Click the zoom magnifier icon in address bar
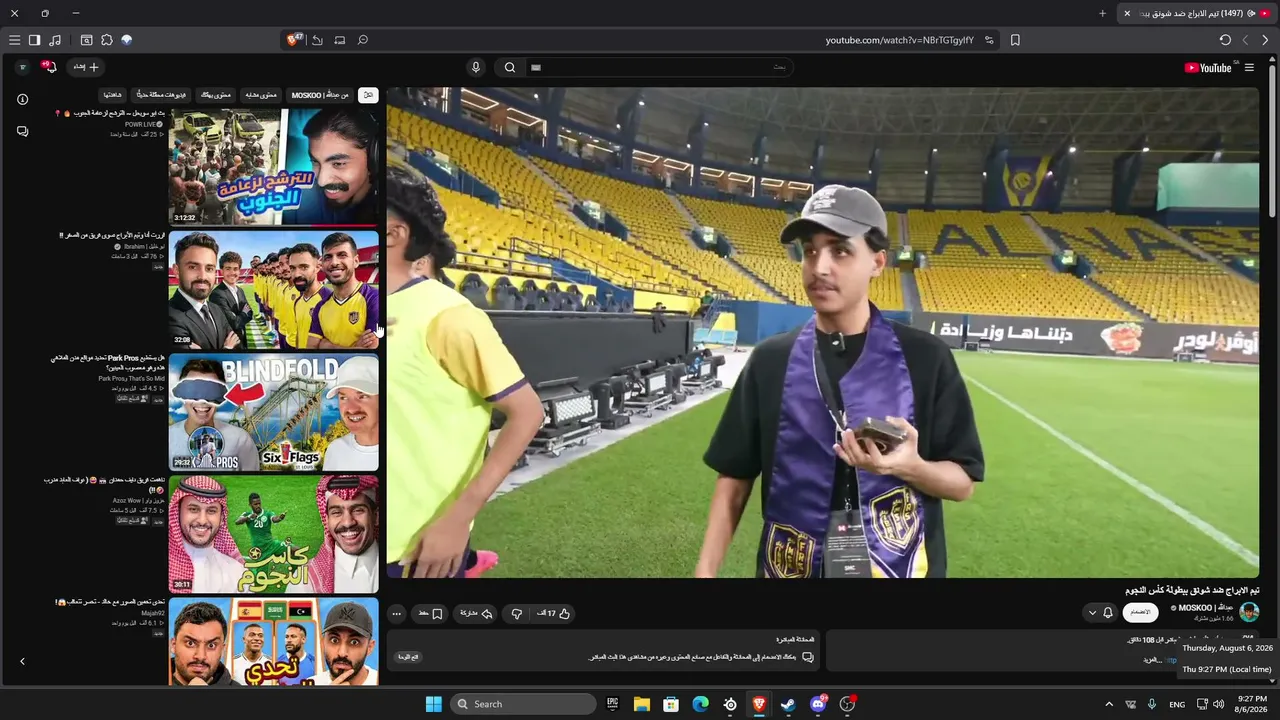The height and width of the screenshot is (720, 1280). (363, 40)
